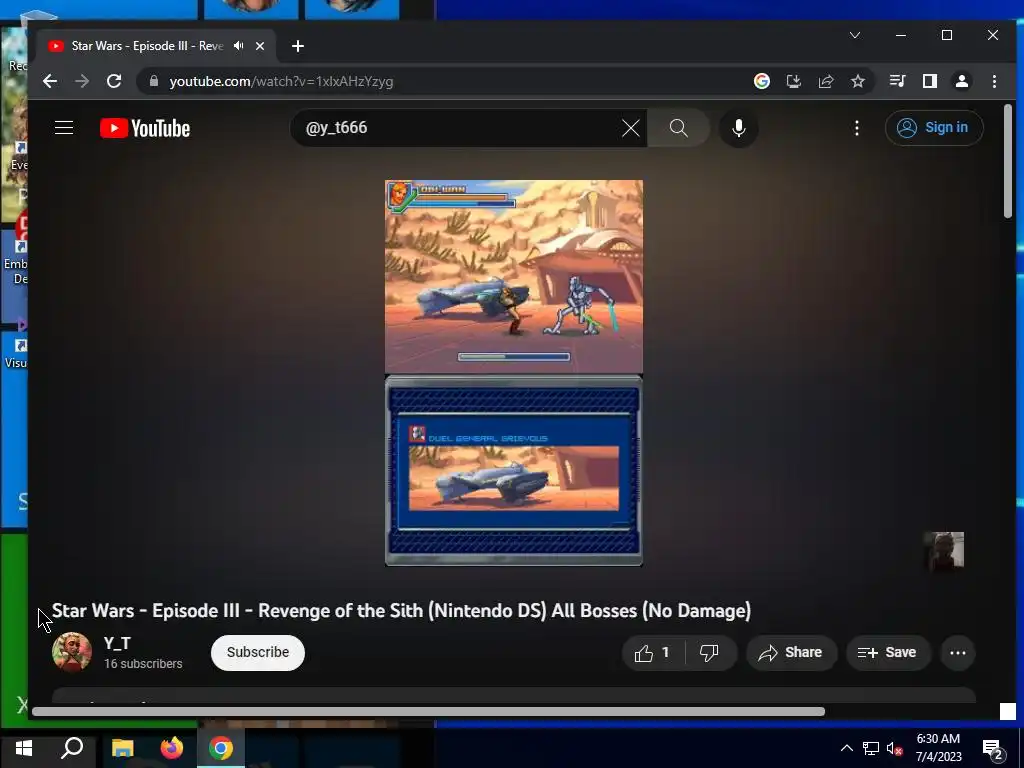Show hidden system tray icons
The height and width of the screenshot is (768, 1024).
[846, 748]
